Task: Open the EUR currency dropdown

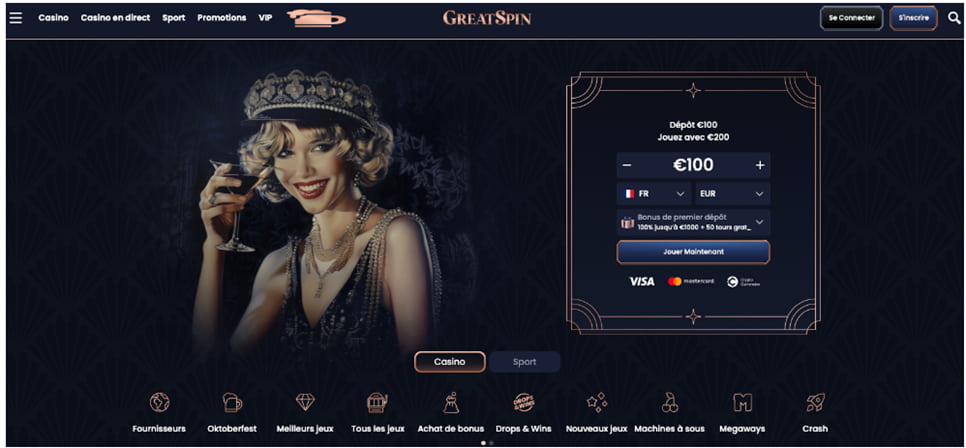Action: click(x=733, y=193)
